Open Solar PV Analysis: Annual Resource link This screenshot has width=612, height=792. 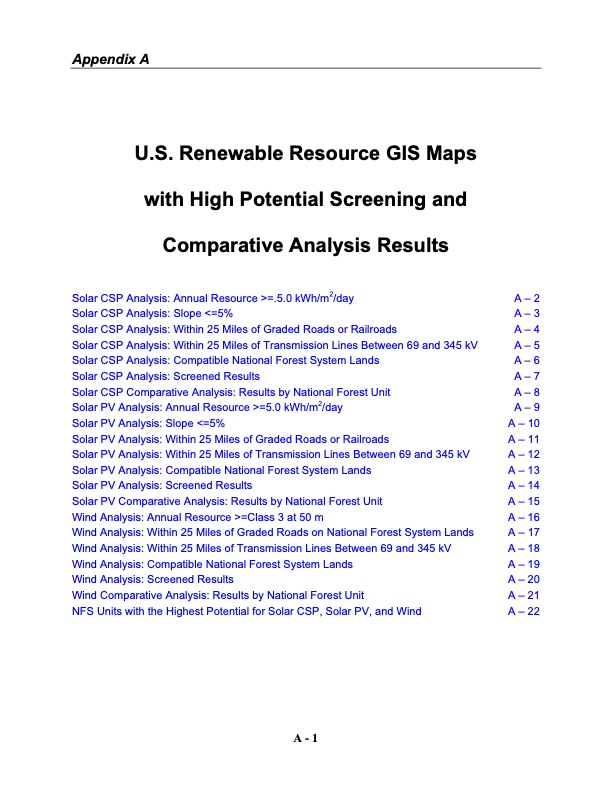click(x=207, y=407)
